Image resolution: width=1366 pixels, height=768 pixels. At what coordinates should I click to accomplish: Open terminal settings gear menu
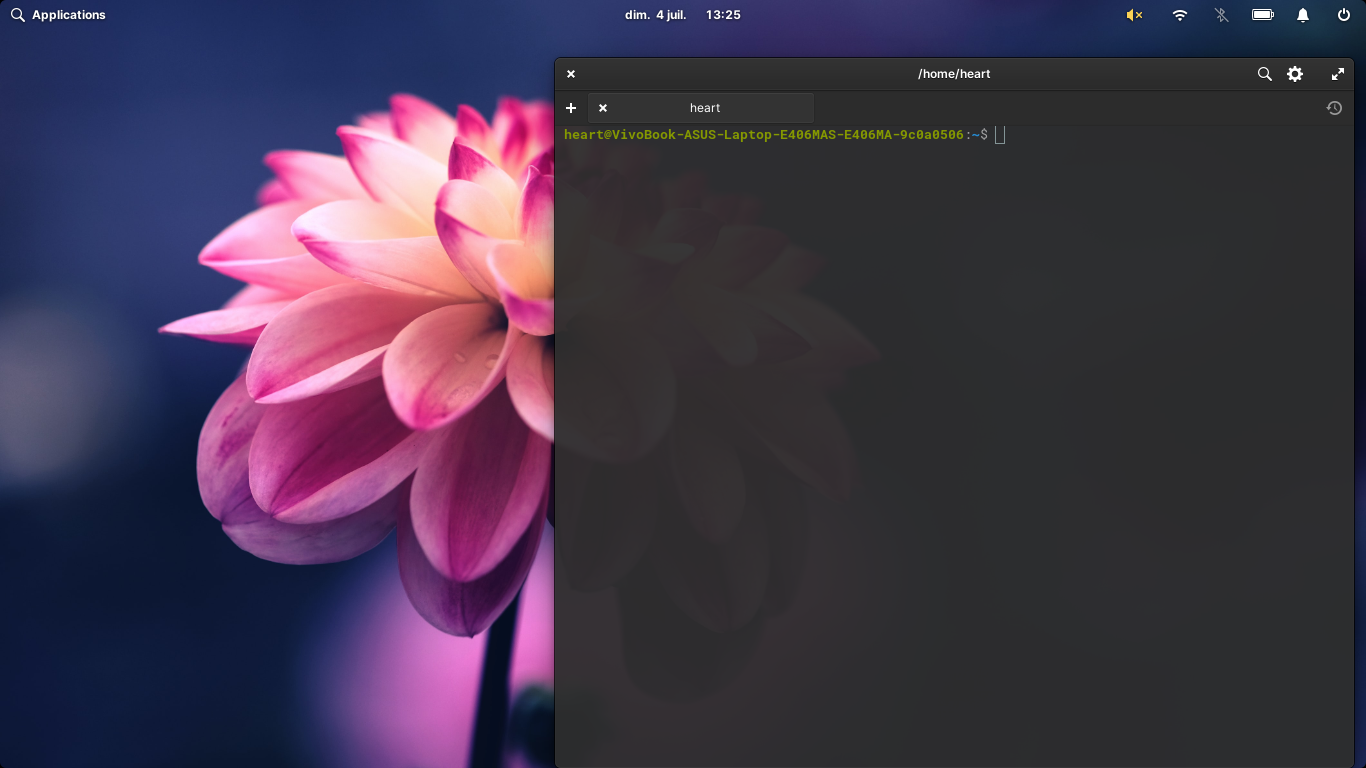pos(1295,74)
